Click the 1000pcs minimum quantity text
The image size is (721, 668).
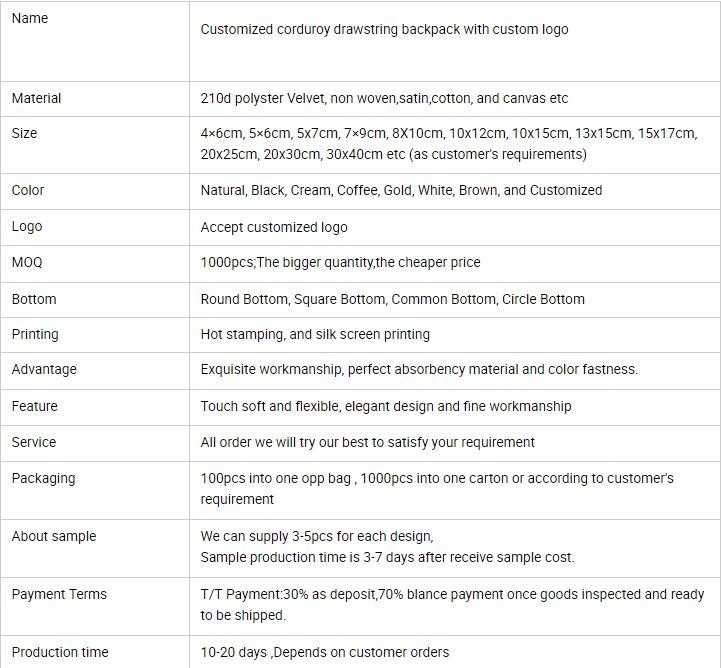(x=340, y=263)
